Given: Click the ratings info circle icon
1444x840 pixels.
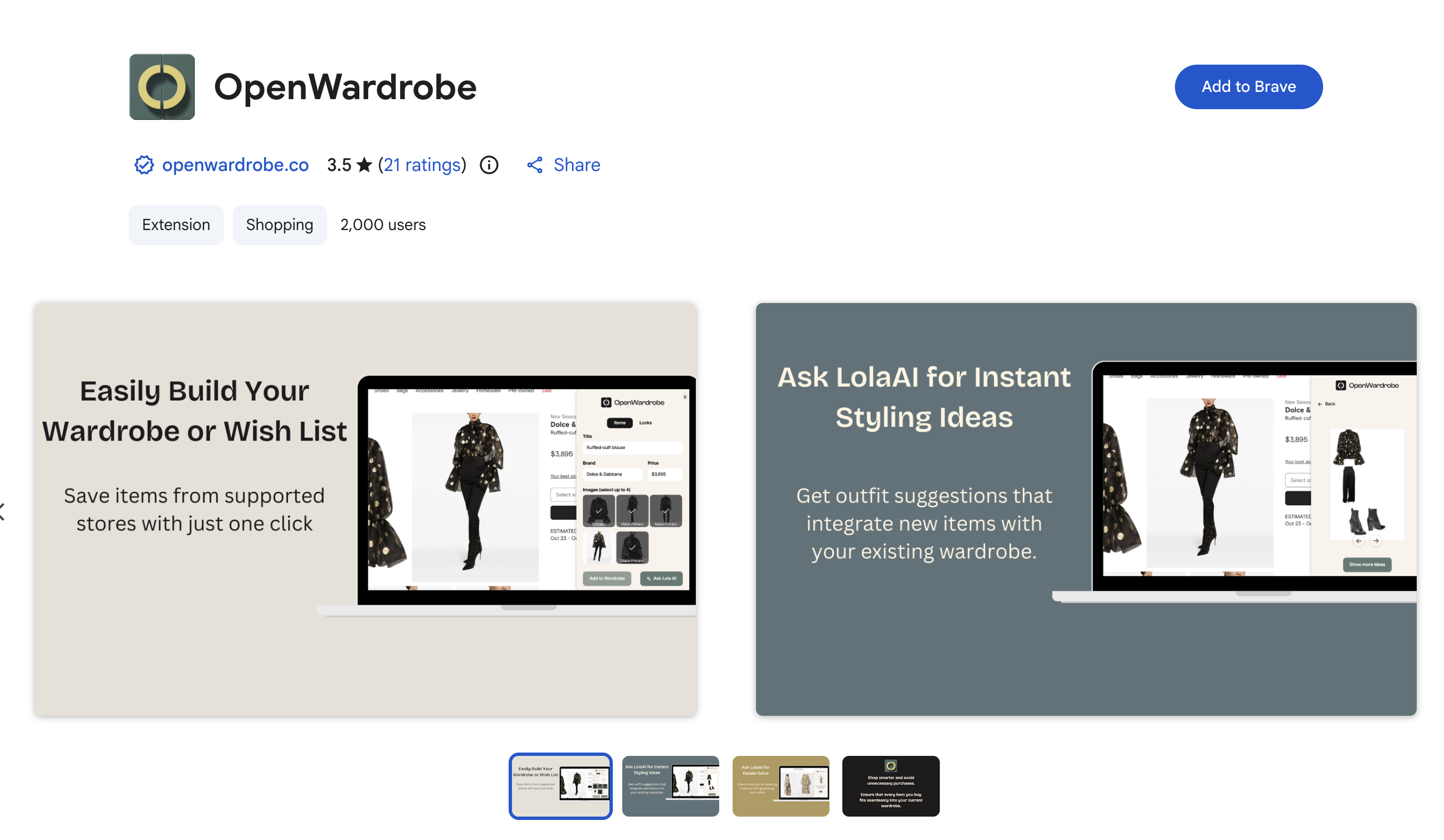Looking at the screenshot, I should click(489, 165).
